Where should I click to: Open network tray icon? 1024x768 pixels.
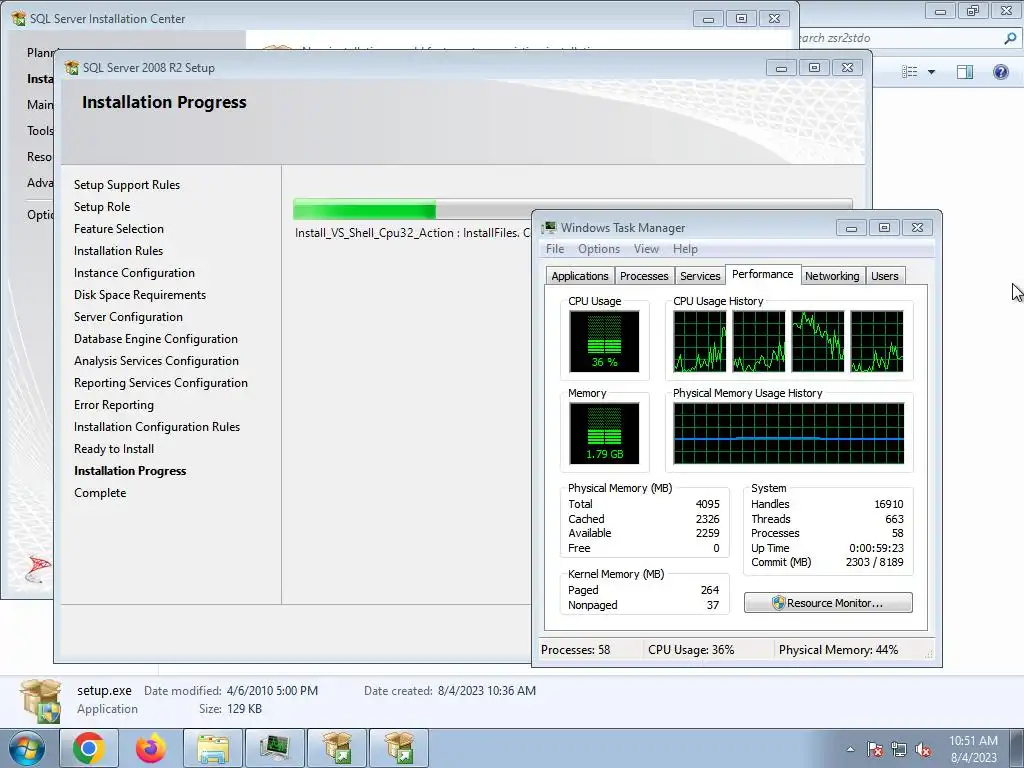pos(899,749)
